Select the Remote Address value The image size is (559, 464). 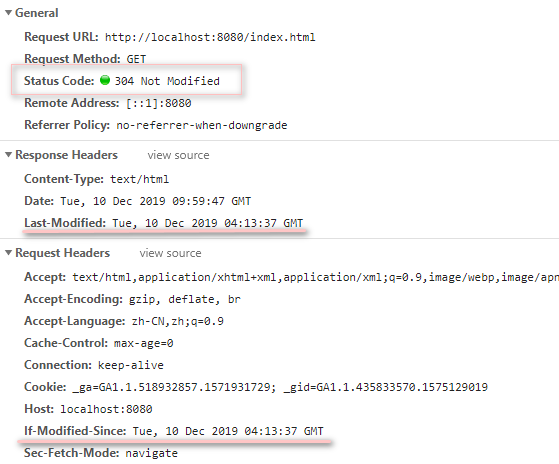pos(159,103)
